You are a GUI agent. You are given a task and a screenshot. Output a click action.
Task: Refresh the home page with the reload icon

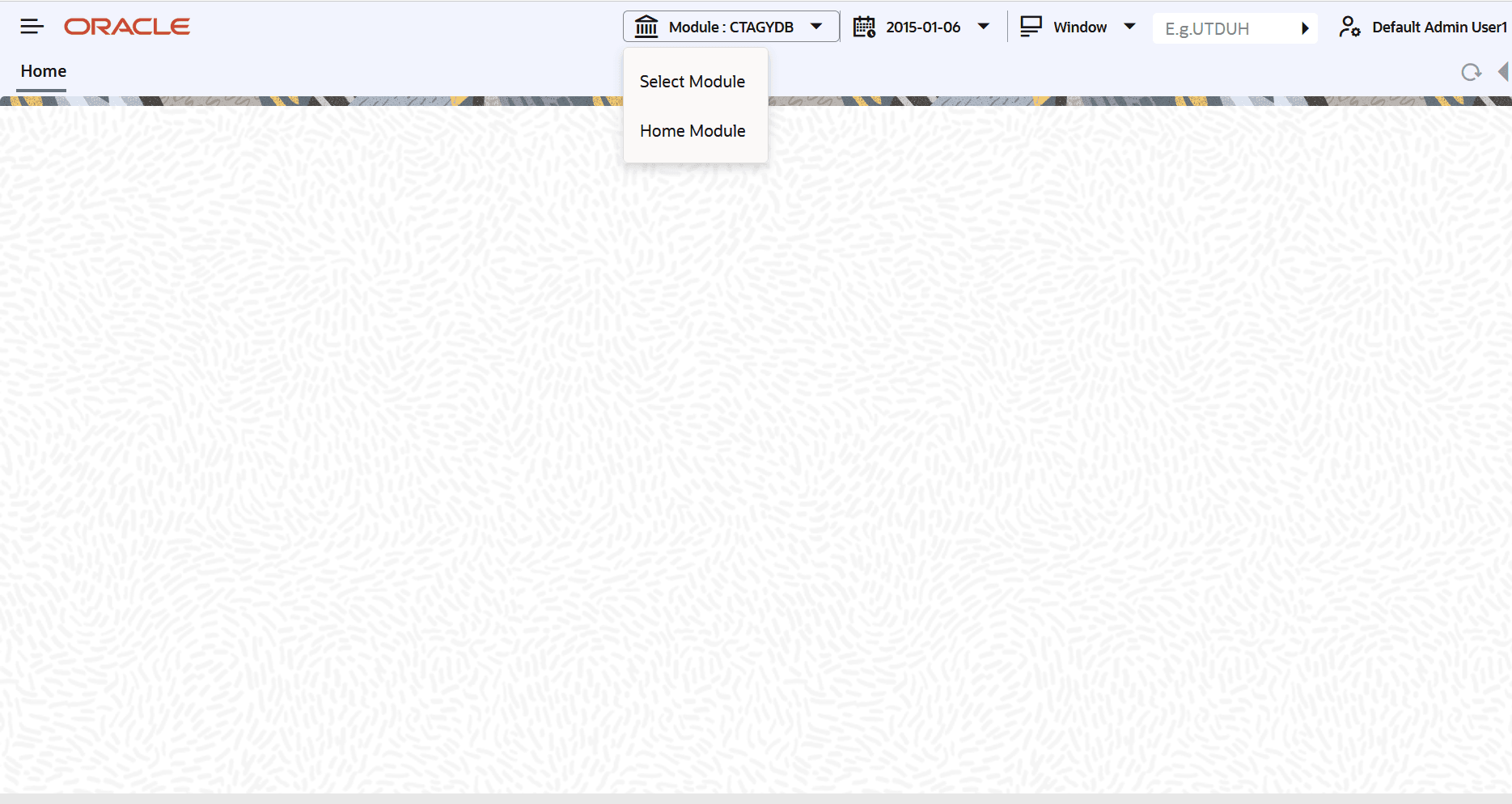pyautogui.click(x=1471, y=72)
